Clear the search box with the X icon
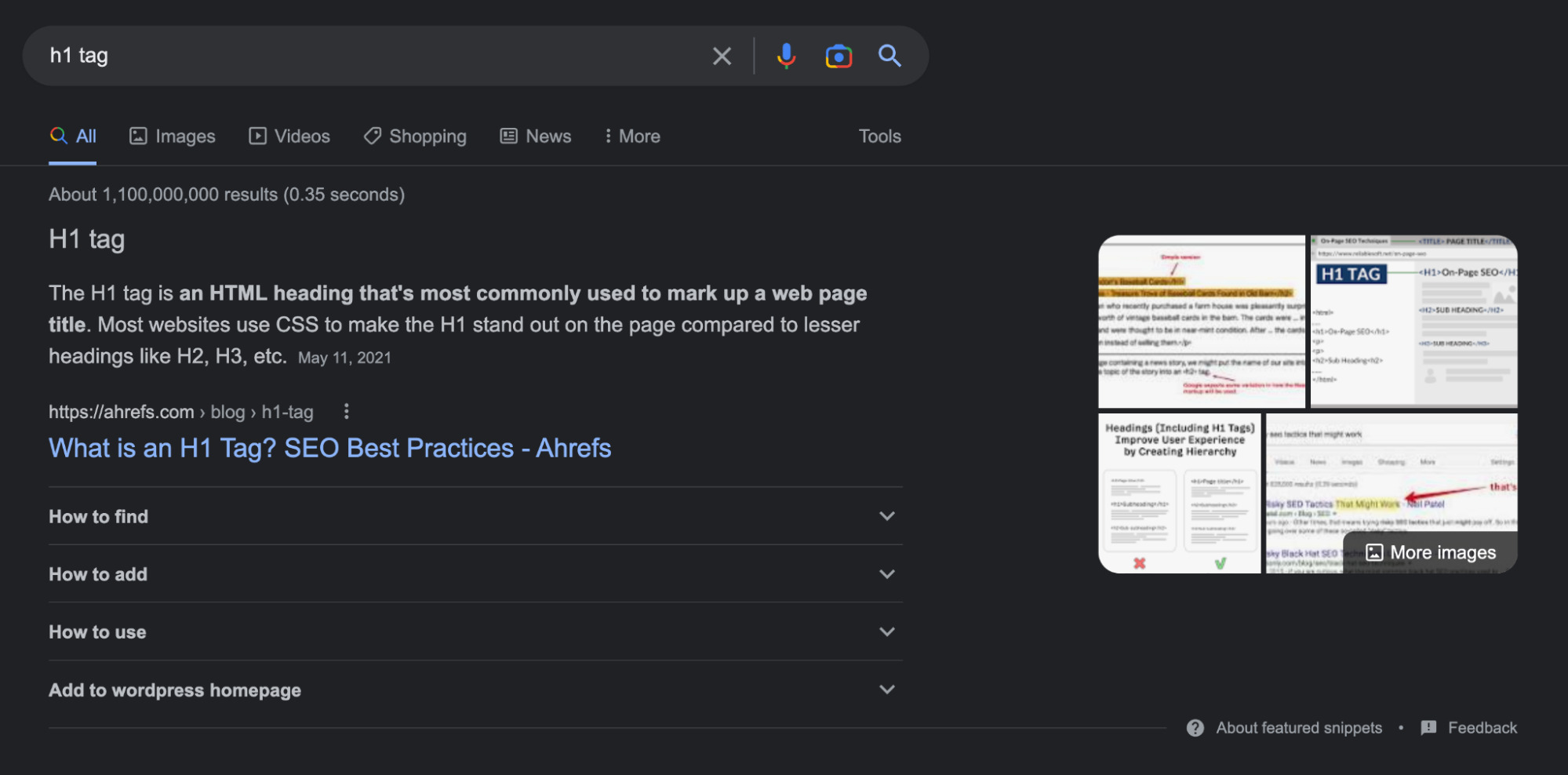 point(722,56)
